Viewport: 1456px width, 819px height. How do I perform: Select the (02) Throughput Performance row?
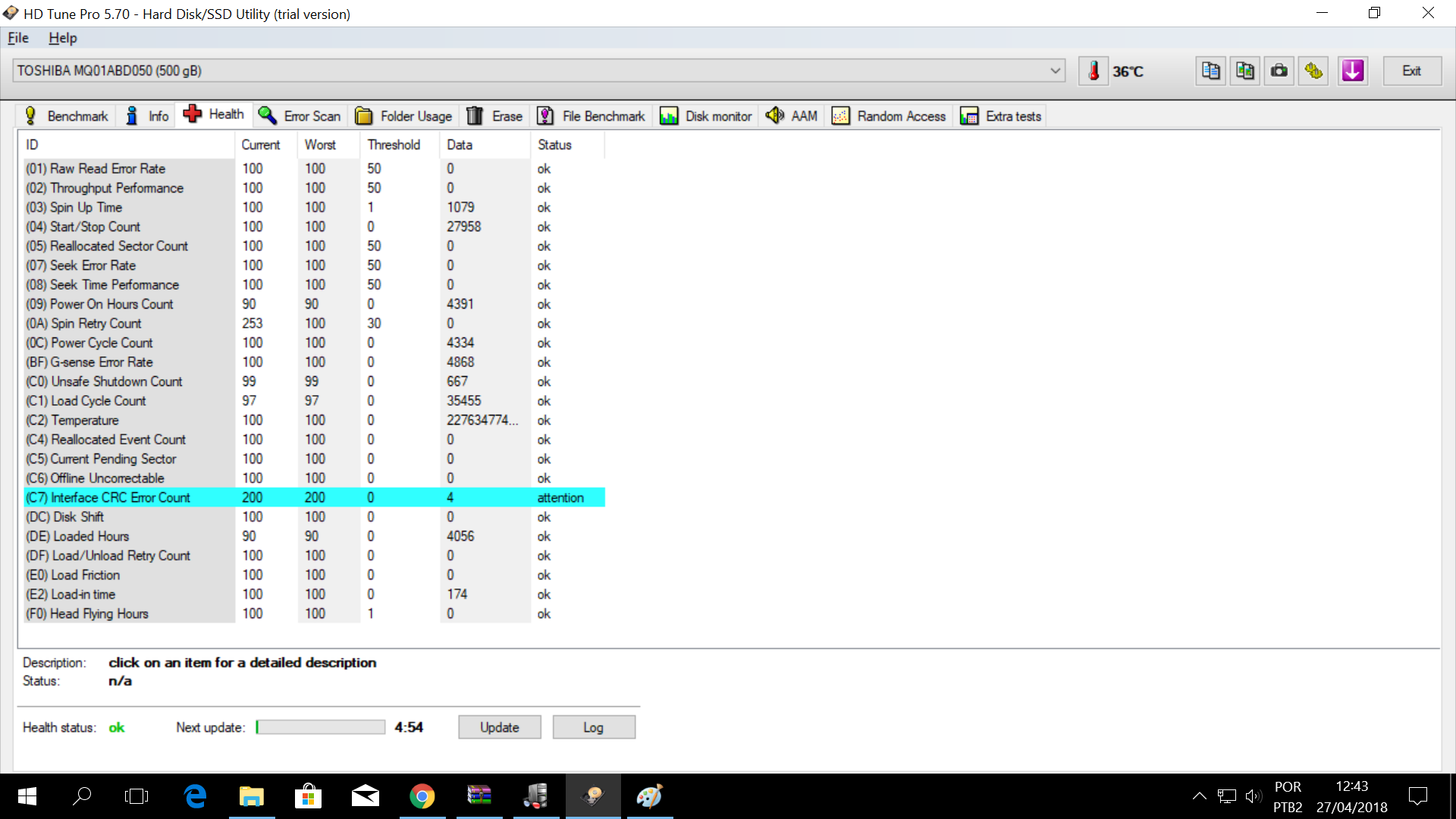[314, 188]
